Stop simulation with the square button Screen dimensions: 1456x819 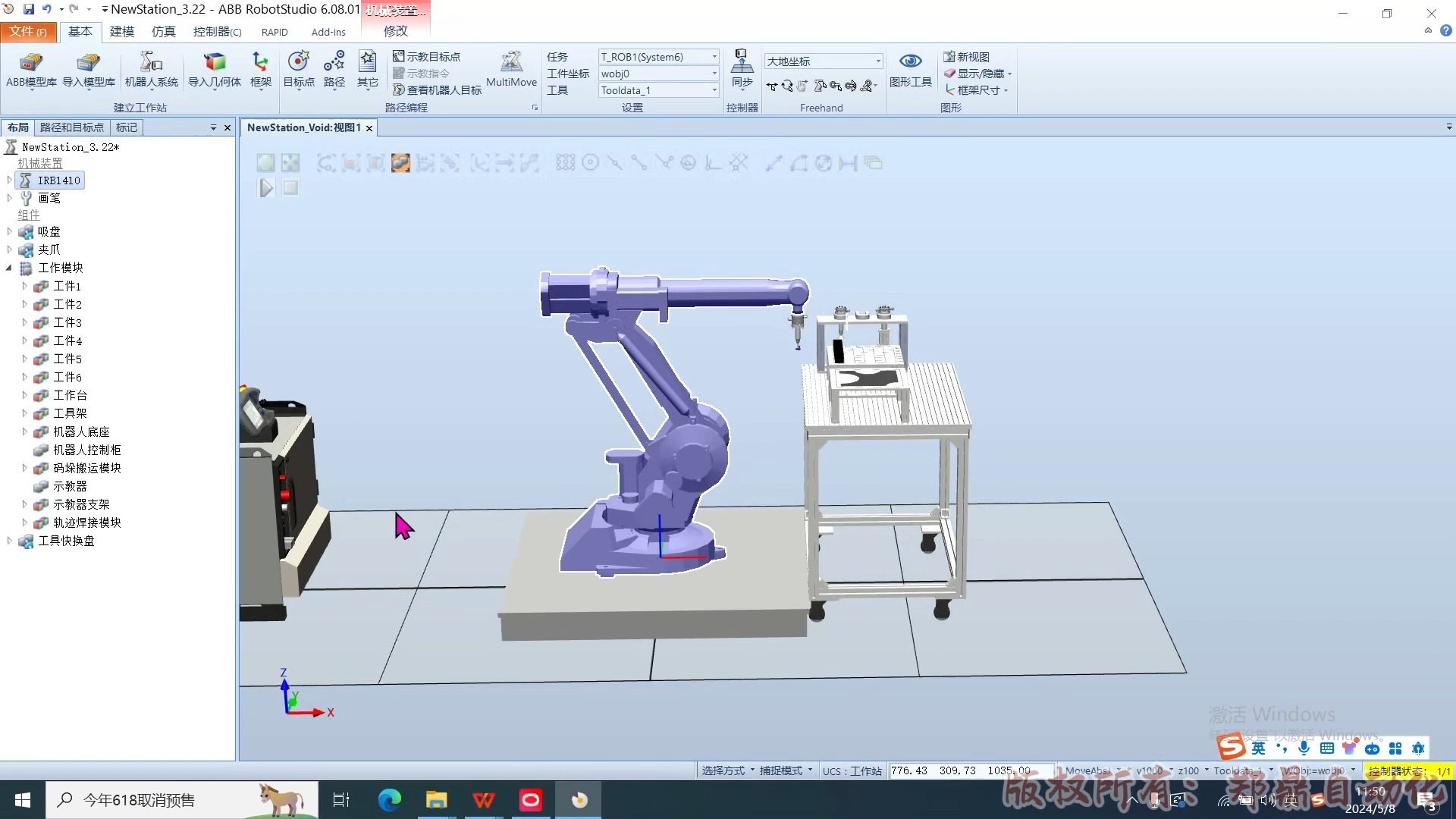coord(290,188)
